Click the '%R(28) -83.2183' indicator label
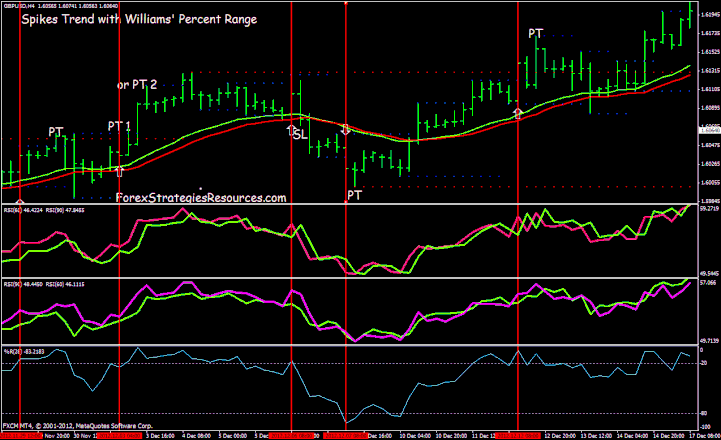This screenshot has width=721, height=440. (24, 352)
